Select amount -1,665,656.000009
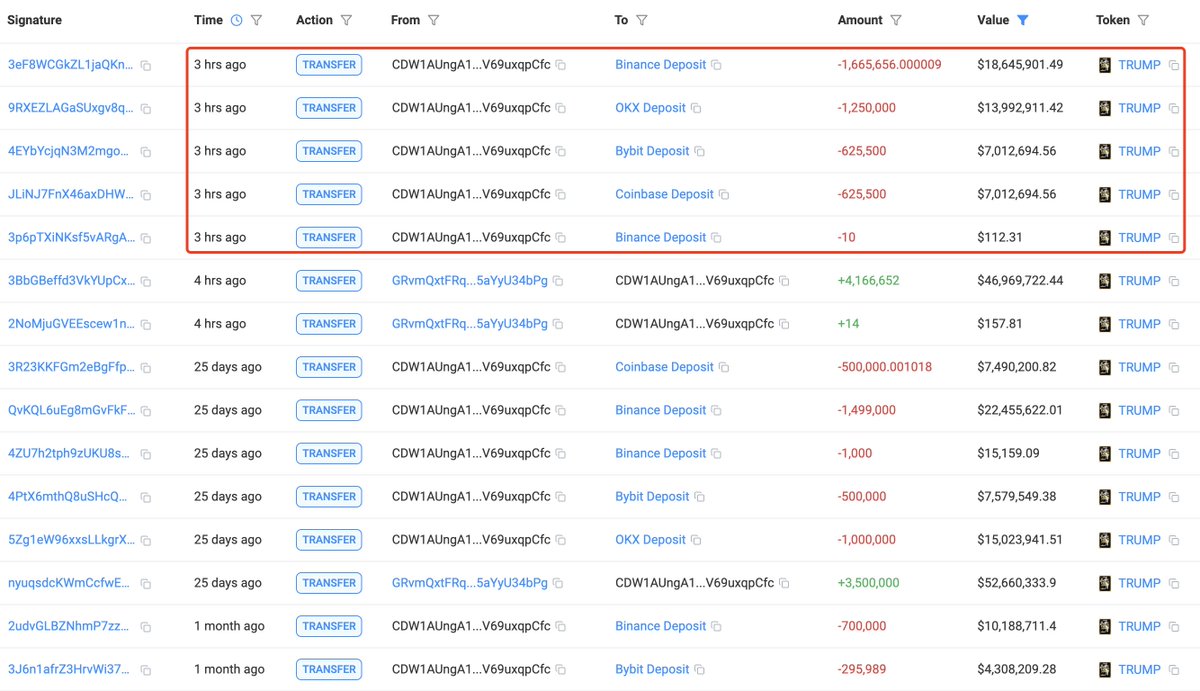The height and width of the screenshot is (691, 1200). click(x=889, y=65)
